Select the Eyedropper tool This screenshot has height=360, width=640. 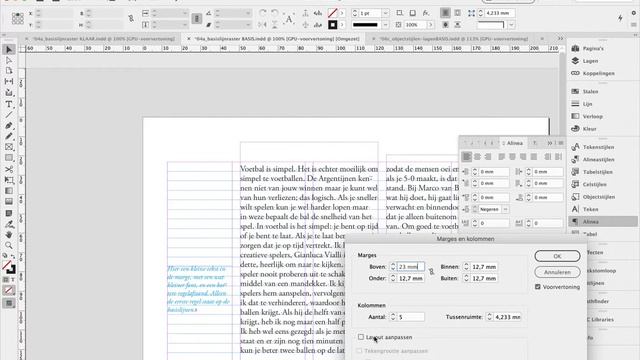tap(9, 224)
